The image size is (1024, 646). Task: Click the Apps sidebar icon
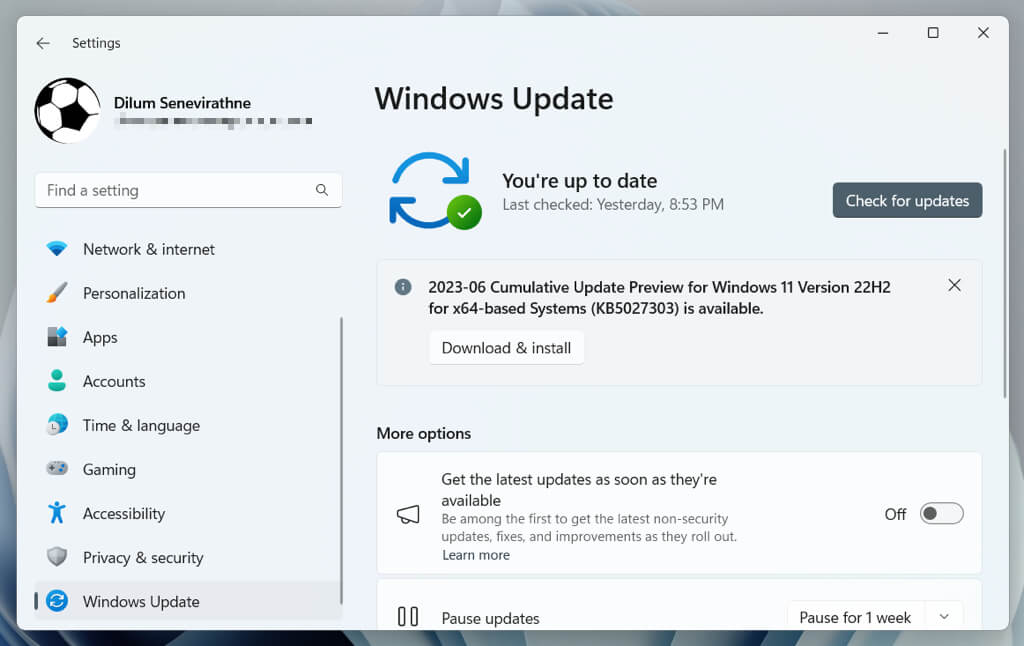point(57,337)
